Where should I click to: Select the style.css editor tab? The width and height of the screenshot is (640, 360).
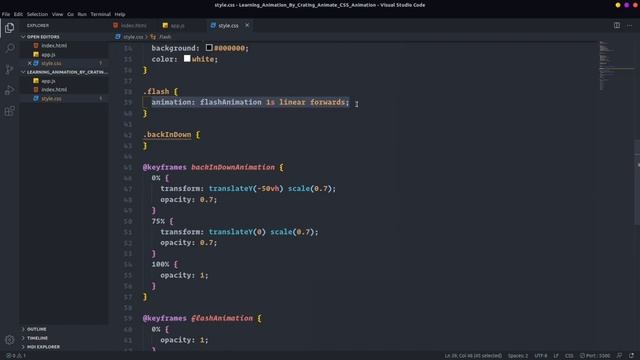pyautogui.click(x=228, y=25)
